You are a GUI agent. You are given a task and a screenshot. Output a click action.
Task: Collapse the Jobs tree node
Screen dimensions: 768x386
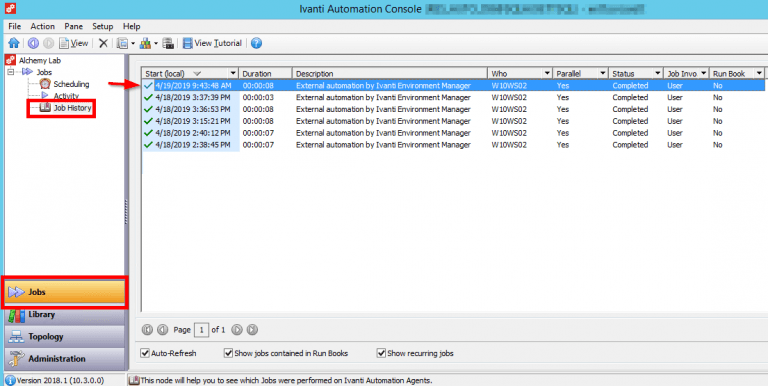[x=11, y=72]
